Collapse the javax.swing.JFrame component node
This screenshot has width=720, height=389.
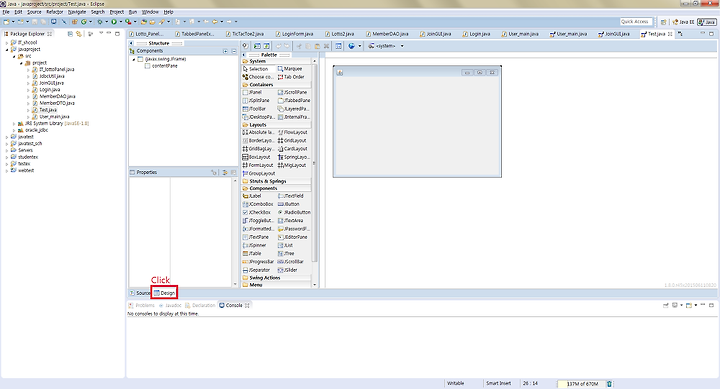pyautogui.click(x=134, y=59)
